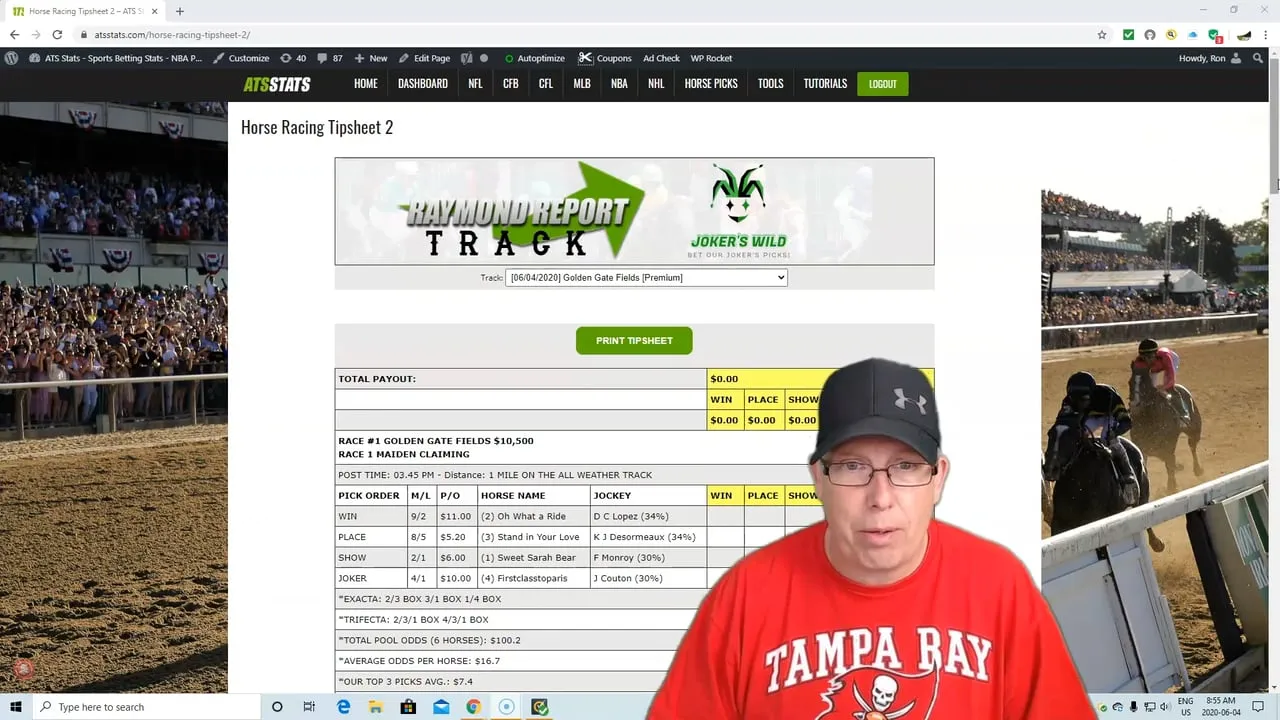The image size is (1280, 720).
Task: Bookmark this page with the star icon
Action: pos(1102,34)
